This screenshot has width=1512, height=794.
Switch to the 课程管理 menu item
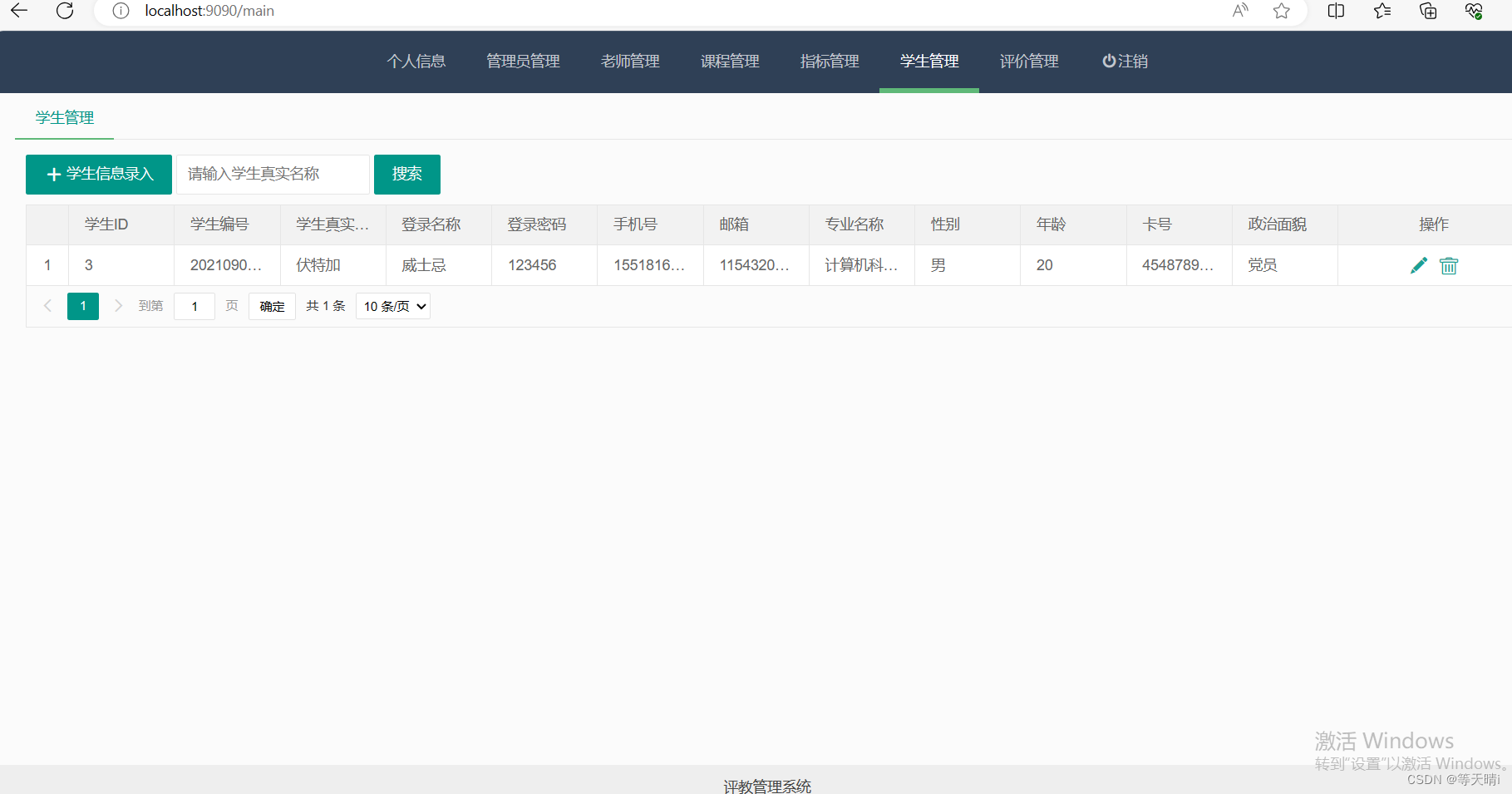pos(729,61)
